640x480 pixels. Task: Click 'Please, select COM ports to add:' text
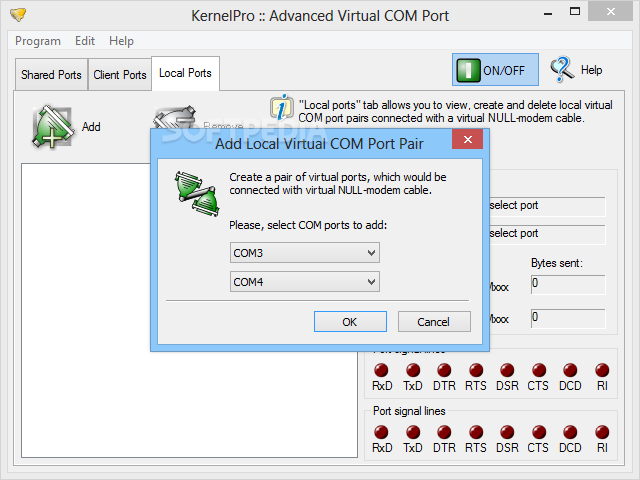308,225
